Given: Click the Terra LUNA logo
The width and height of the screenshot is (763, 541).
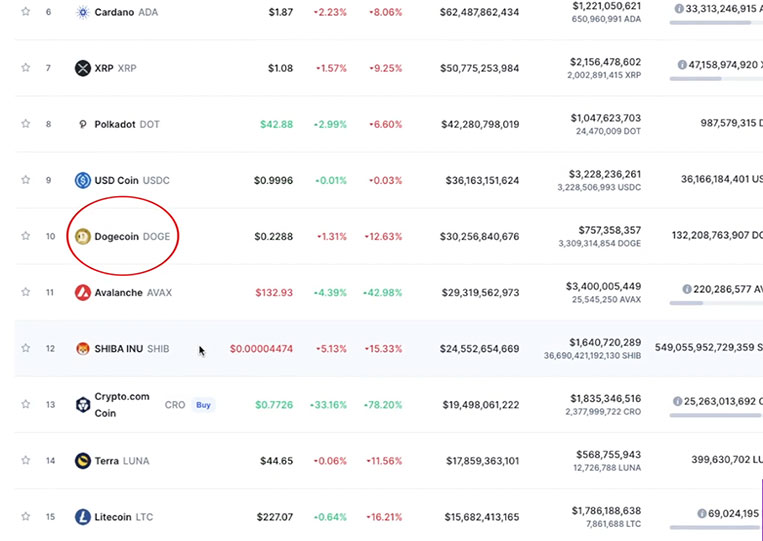Looking at the screenshot, I should point(83,461).
